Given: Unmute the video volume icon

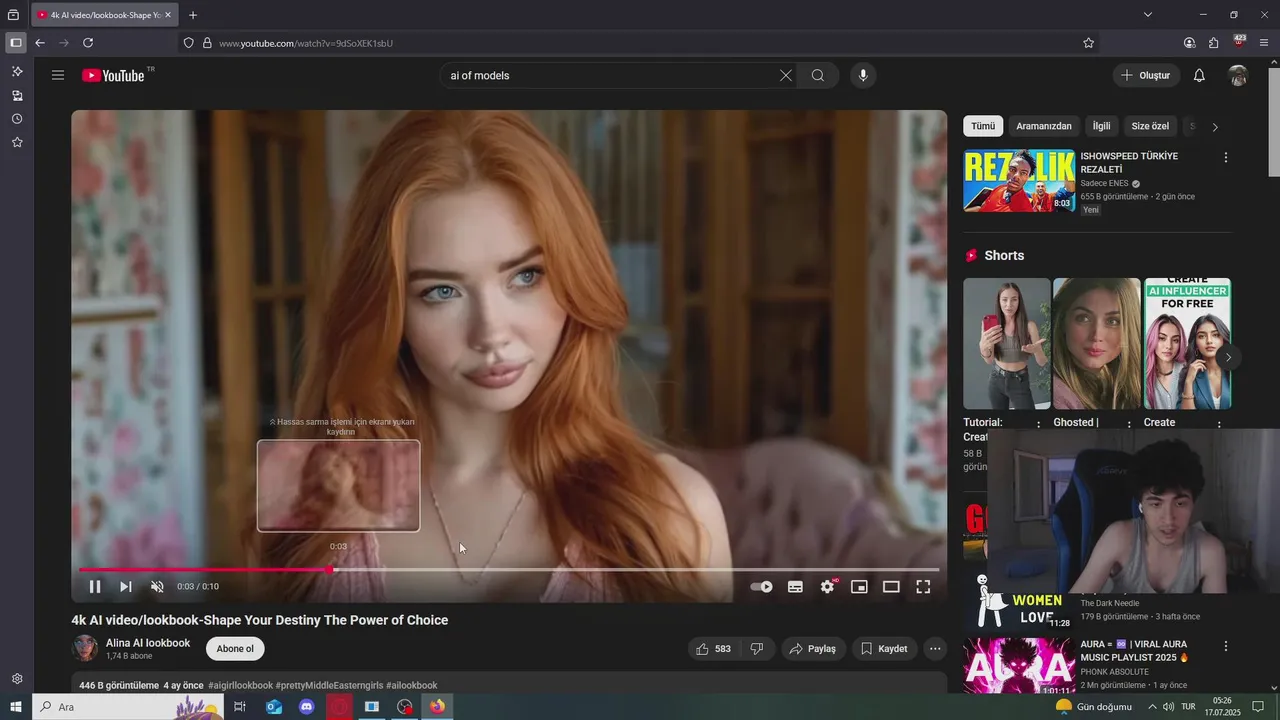Looking at the screenshot, I should [157, 587].
